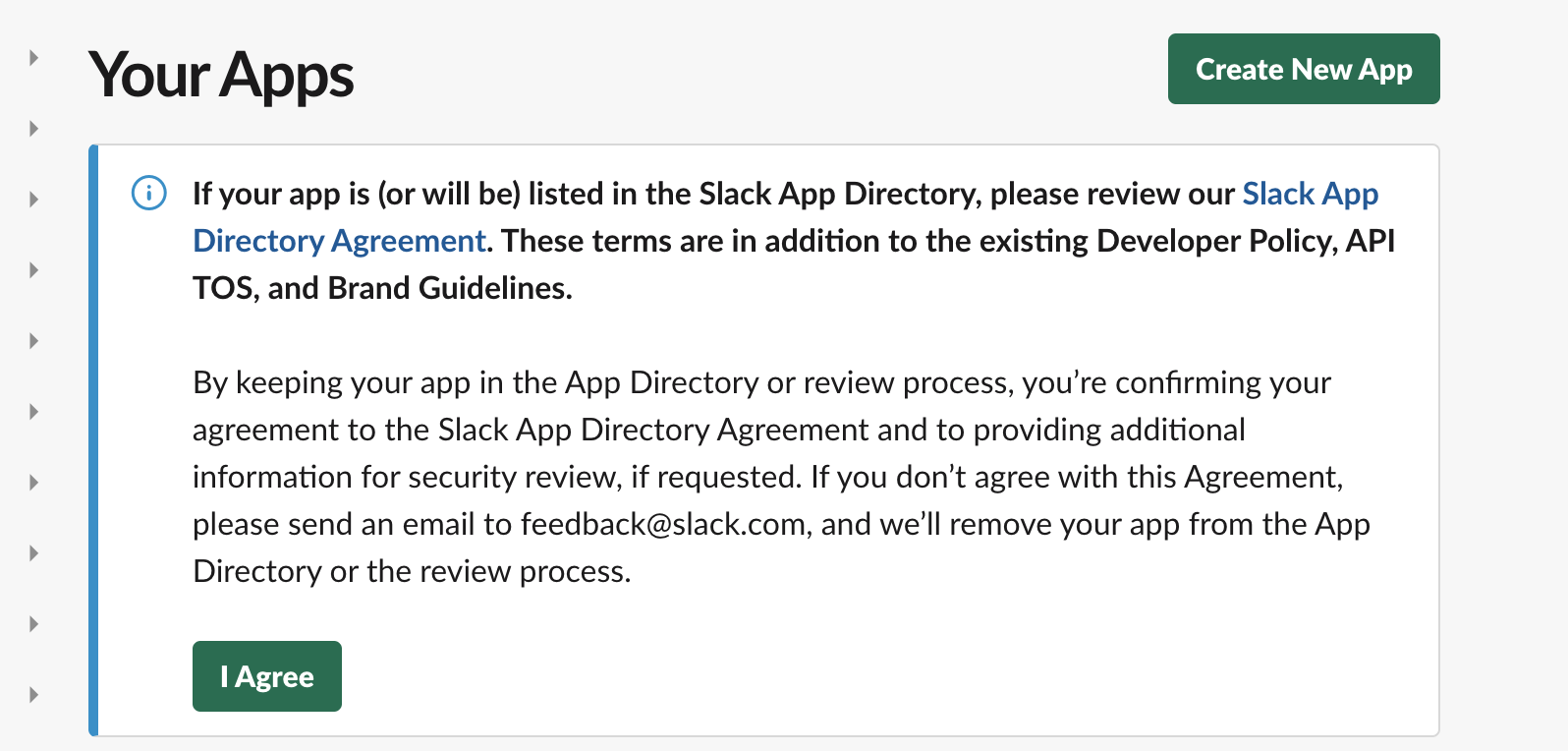This screenshot has height=751, width=1568.
Task: Click the I Agree button
Action: [267, 676]
